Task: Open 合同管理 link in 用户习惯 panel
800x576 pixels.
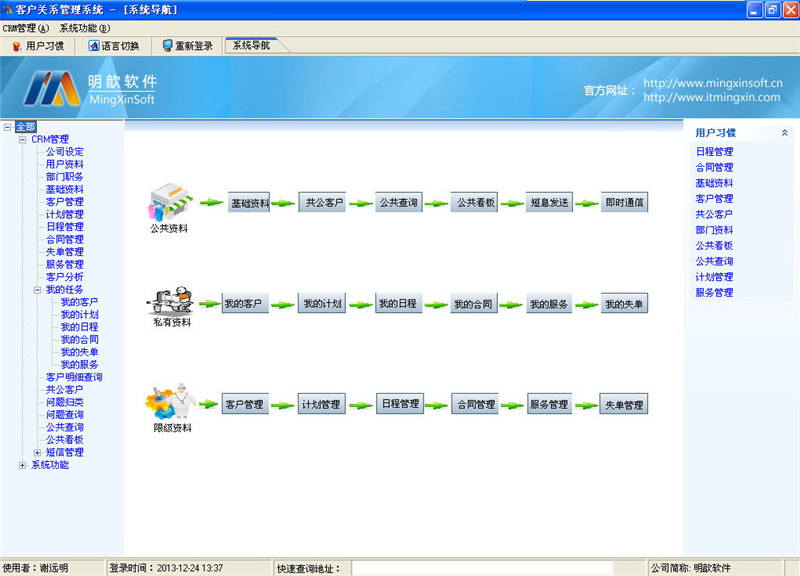Action: 714,167
